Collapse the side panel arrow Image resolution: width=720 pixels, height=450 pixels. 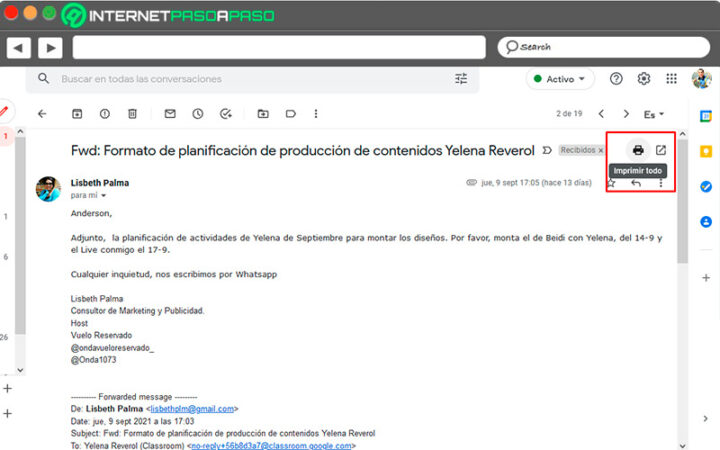706,419
